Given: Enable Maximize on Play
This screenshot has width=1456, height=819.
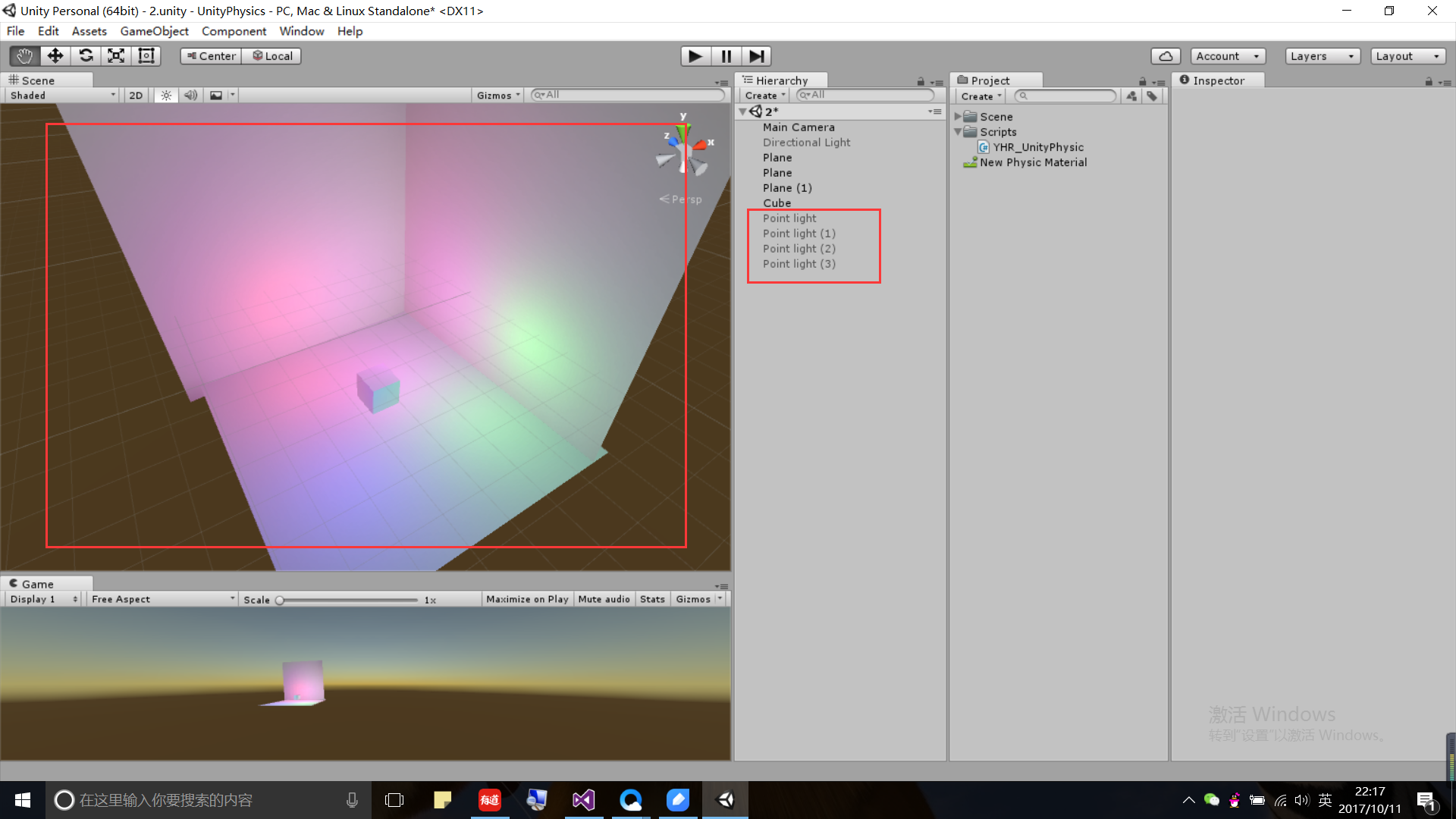Looking at the screenshot, I should point(527,599).
